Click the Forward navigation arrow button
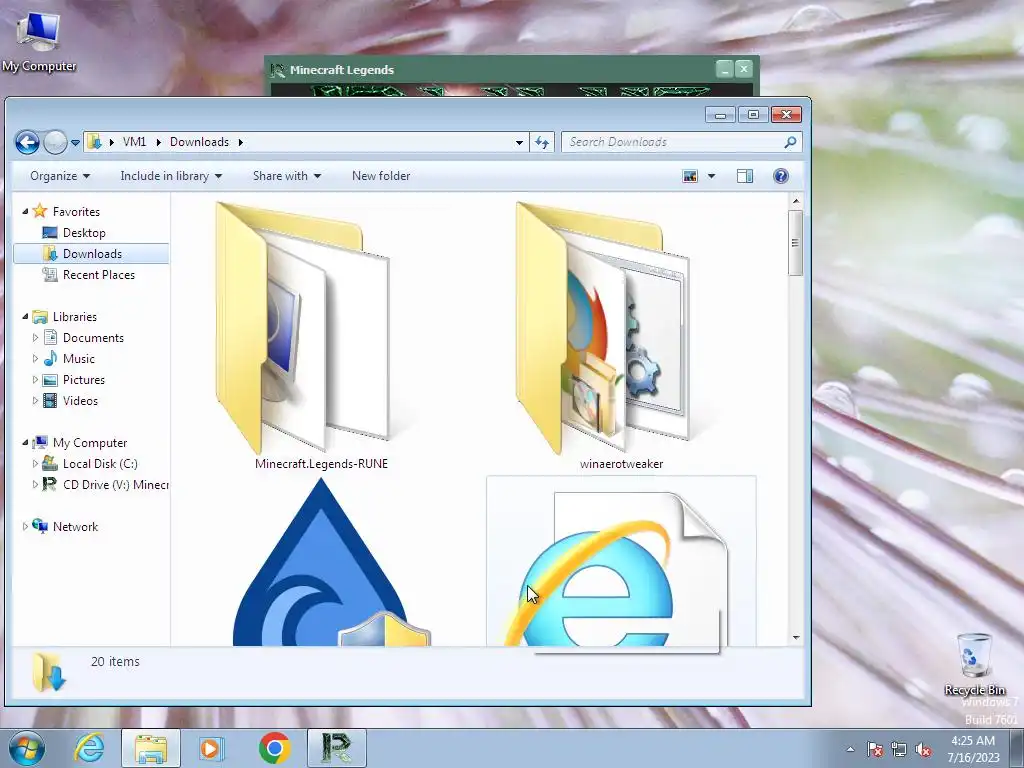Viewport: 1024px width, 768px height. (x=55, y=142)
